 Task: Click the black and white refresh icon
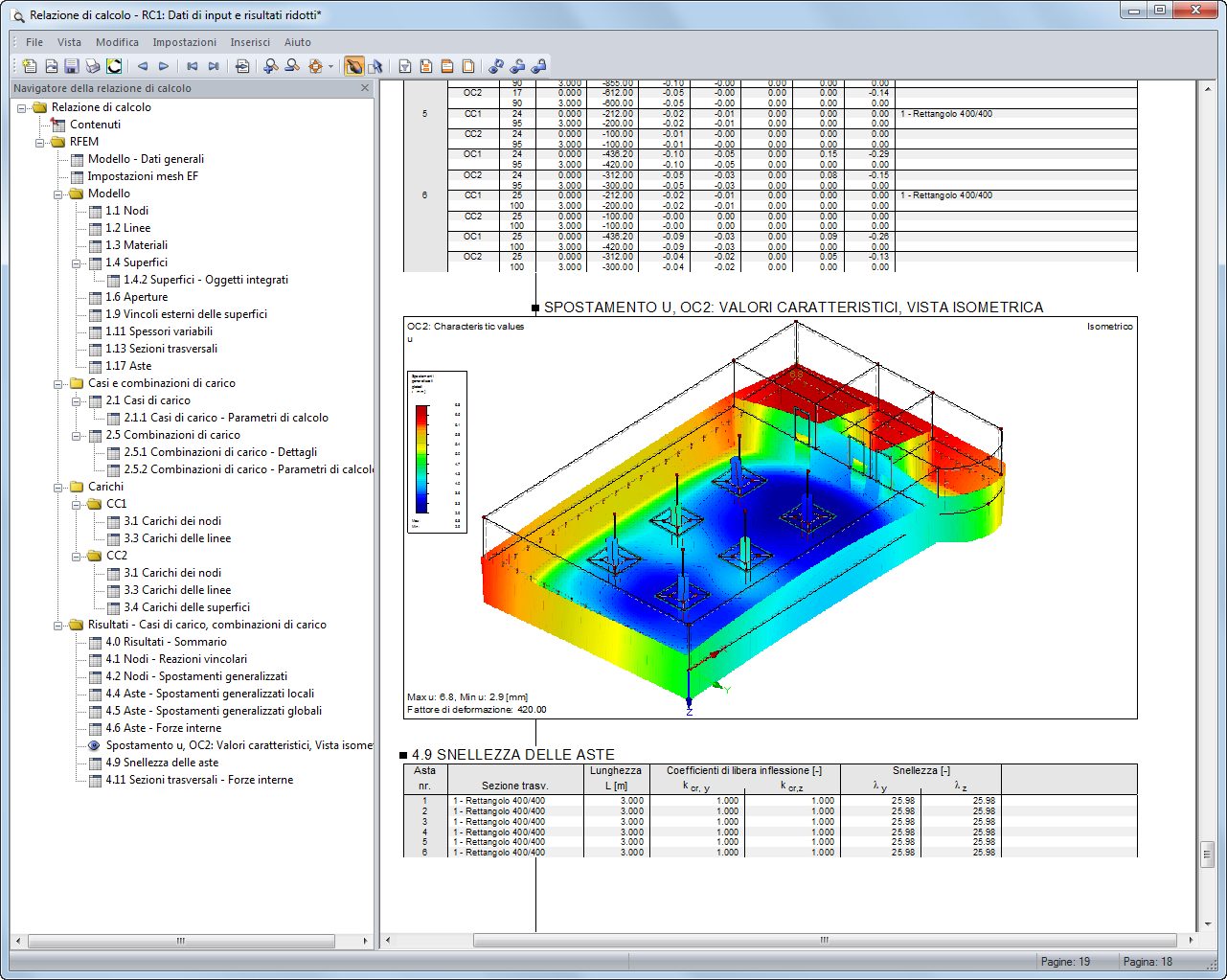pos(114,66)
